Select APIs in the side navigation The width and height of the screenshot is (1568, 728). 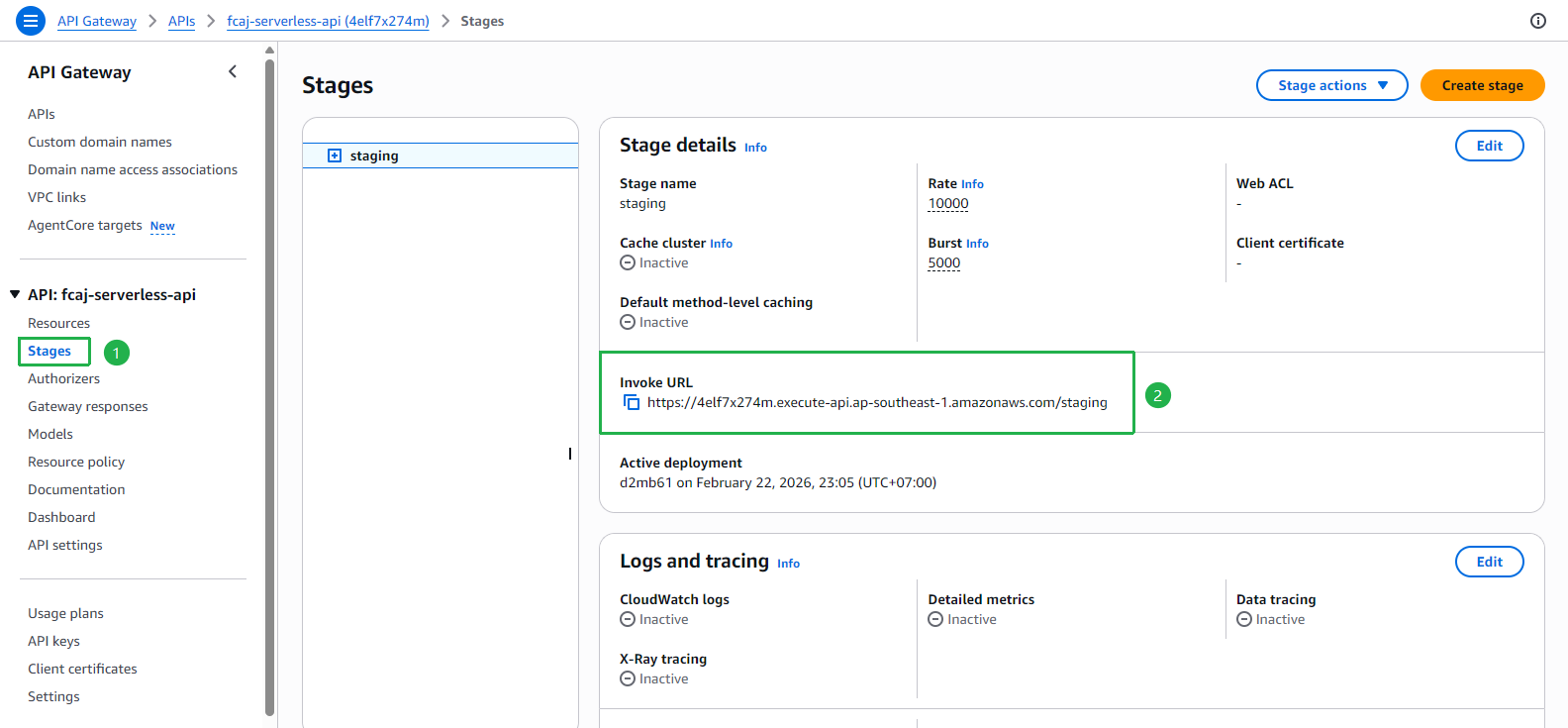pos(42,114)
